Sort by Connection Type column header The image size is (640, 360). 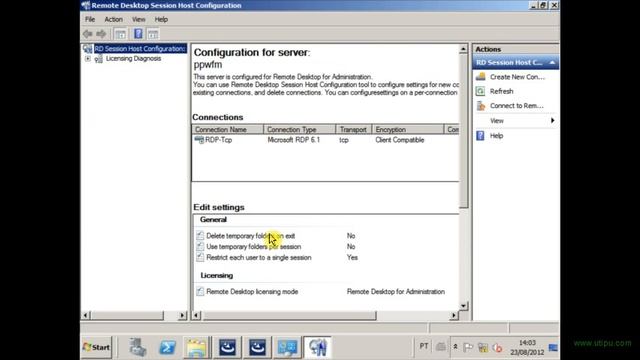[300, 129]
